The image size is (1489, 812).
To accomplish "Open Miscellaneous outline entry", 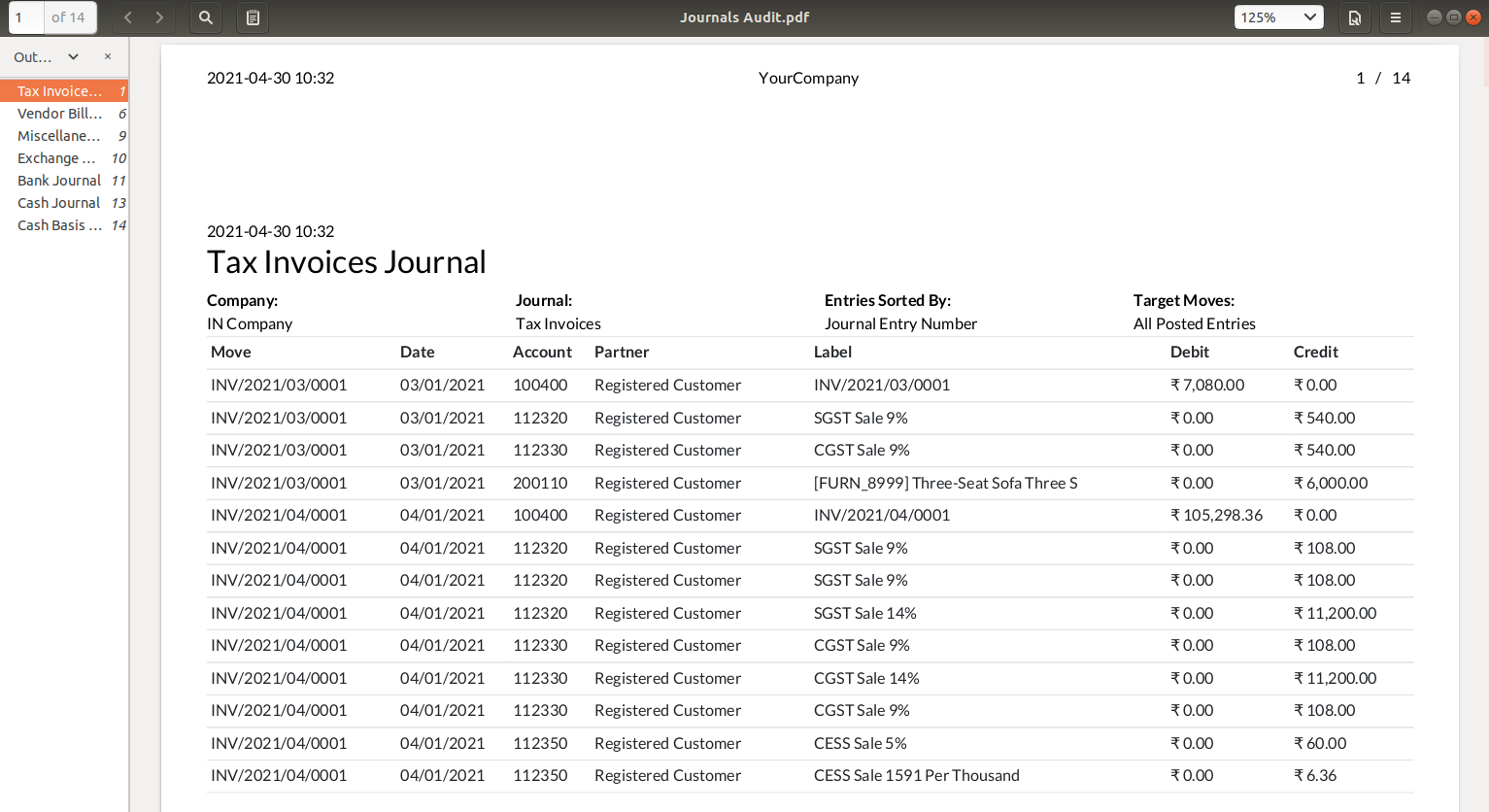I will (x=59, y=136).
